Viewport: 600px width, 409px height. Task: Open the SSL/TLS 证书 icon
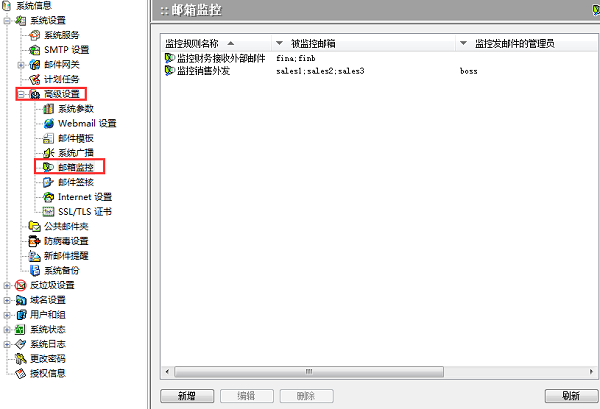(x=49, y=211)
